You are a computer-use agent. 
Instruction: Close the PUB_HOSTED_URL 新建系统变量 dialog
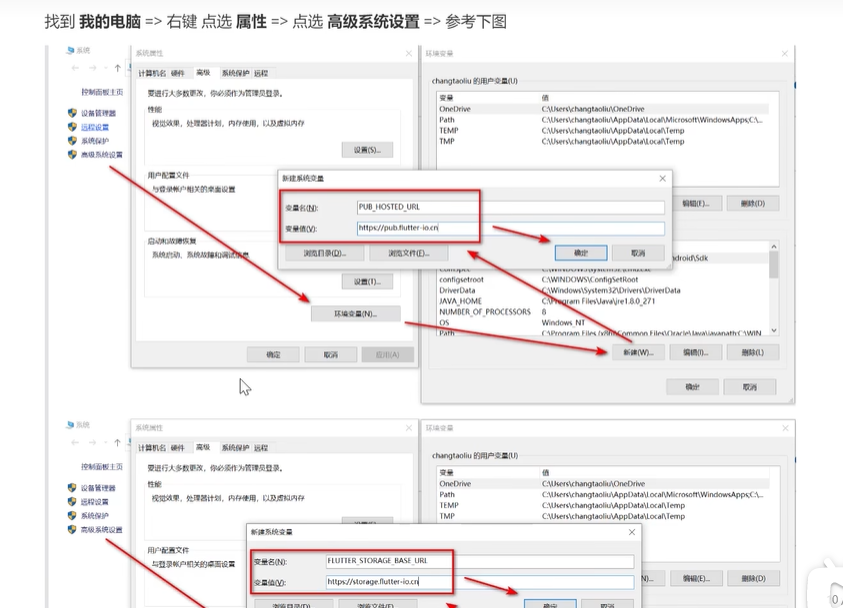coord(661,178)
